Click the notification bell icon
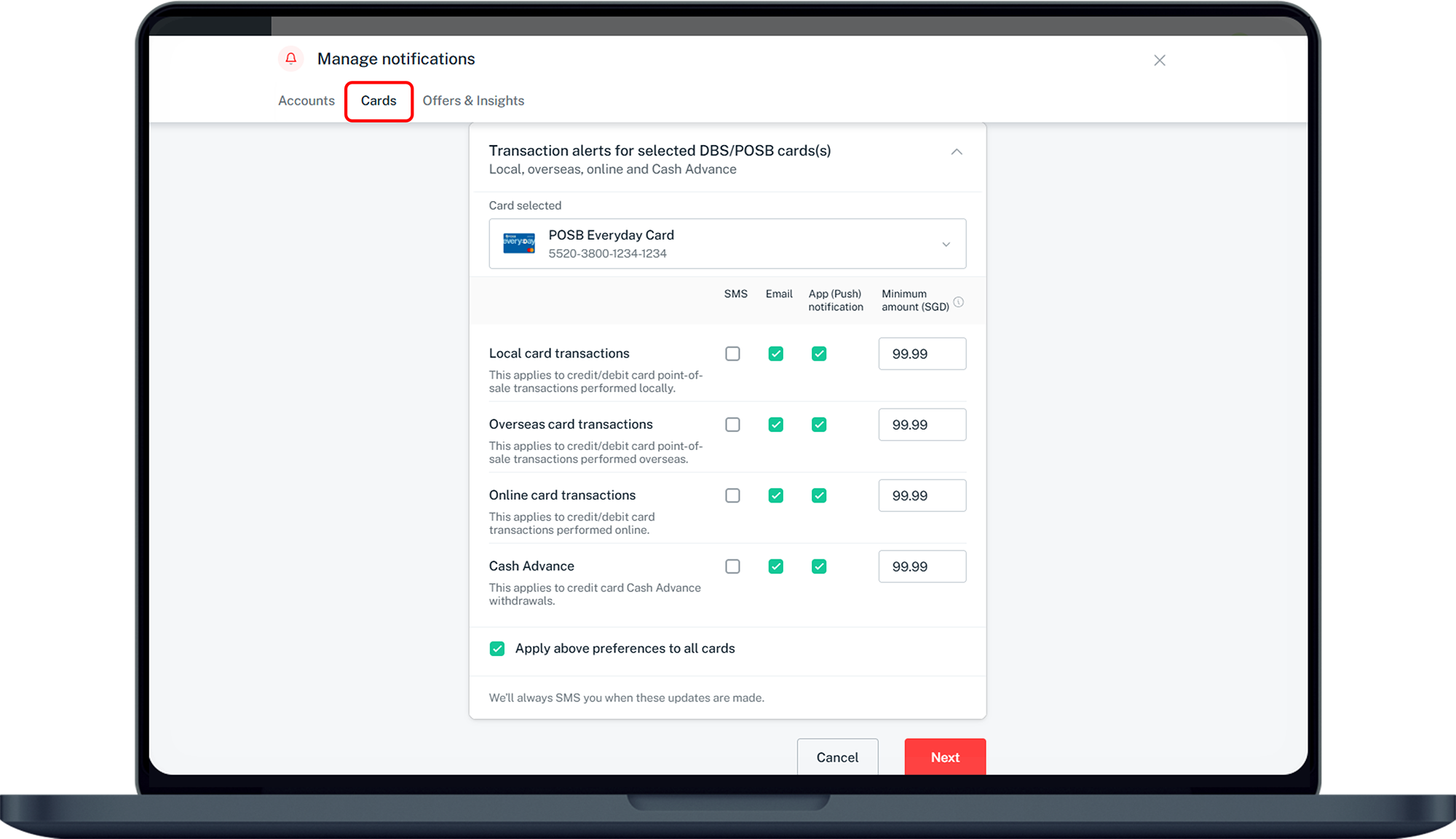 tap(290, 58)
